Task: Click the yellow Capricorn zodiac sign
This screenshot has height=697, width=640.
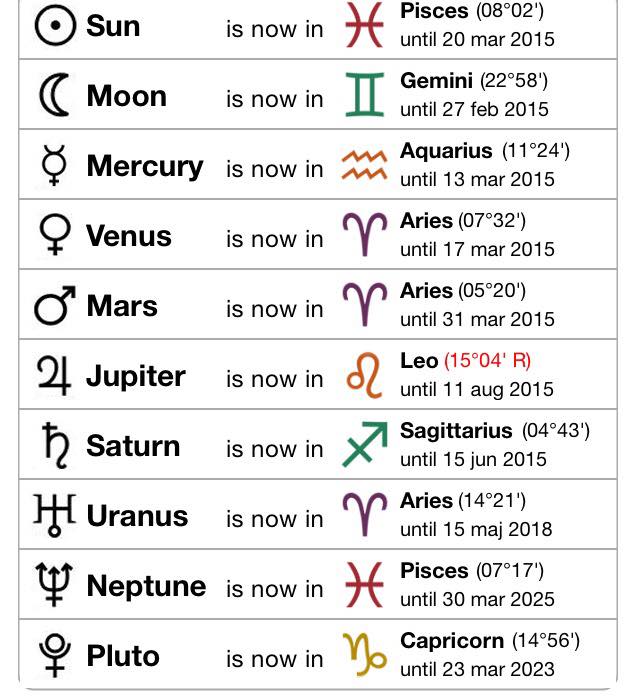Action: (364, 655)
